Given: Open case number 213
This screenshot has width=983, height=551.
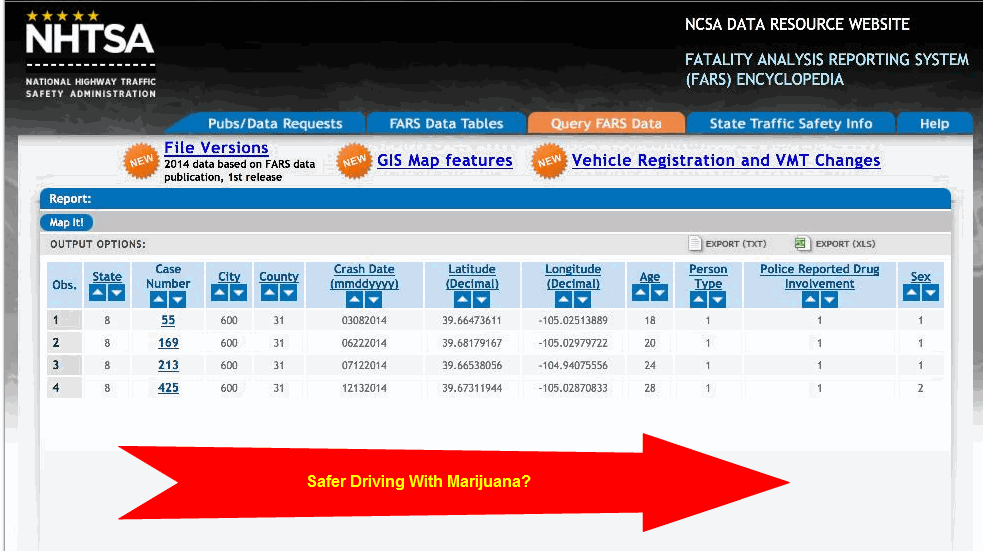Looking at the screenshot, I should pyautogui.click(x=168, y=365).
